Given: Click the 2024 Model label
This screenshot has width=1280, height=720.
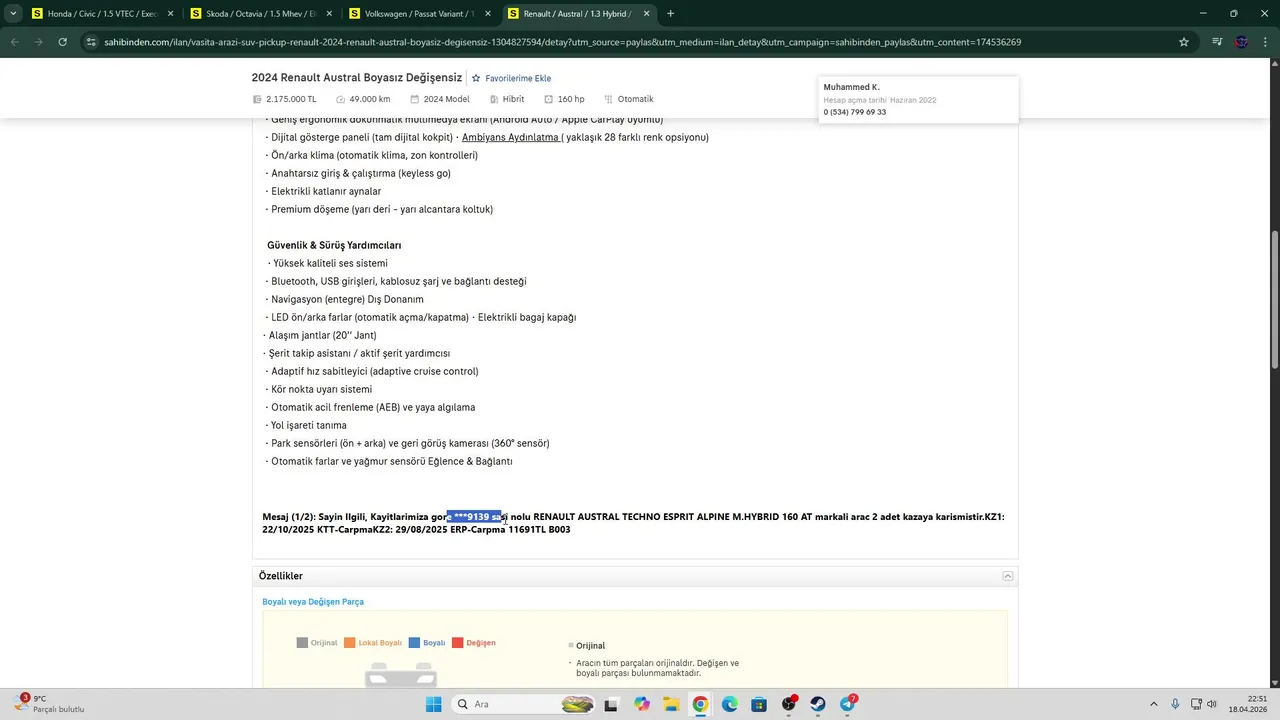Looking at the screenshot, I should click(x=446, y=99).
